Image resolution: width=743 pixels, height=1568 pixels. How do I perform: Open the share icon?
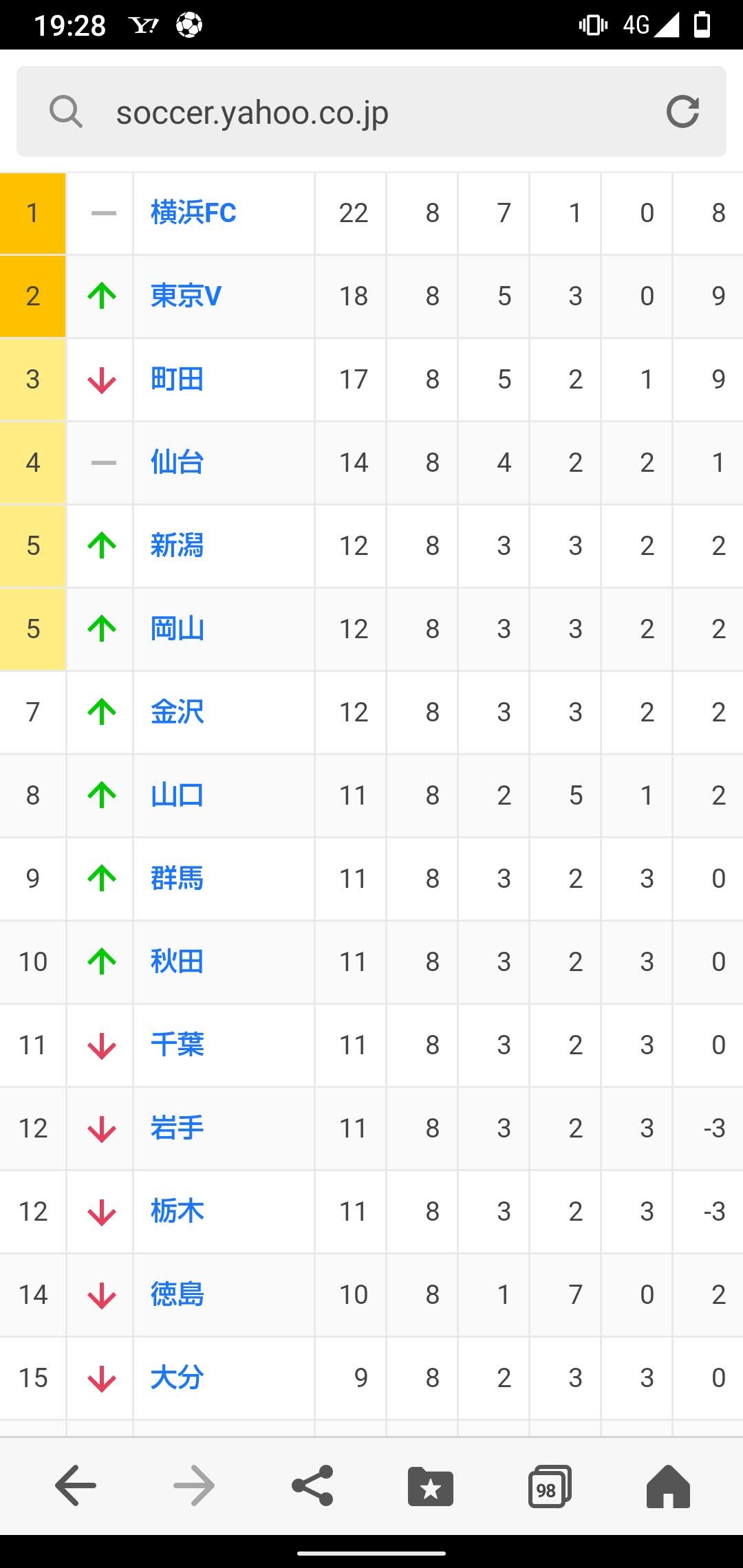(x=312, y=1485)
